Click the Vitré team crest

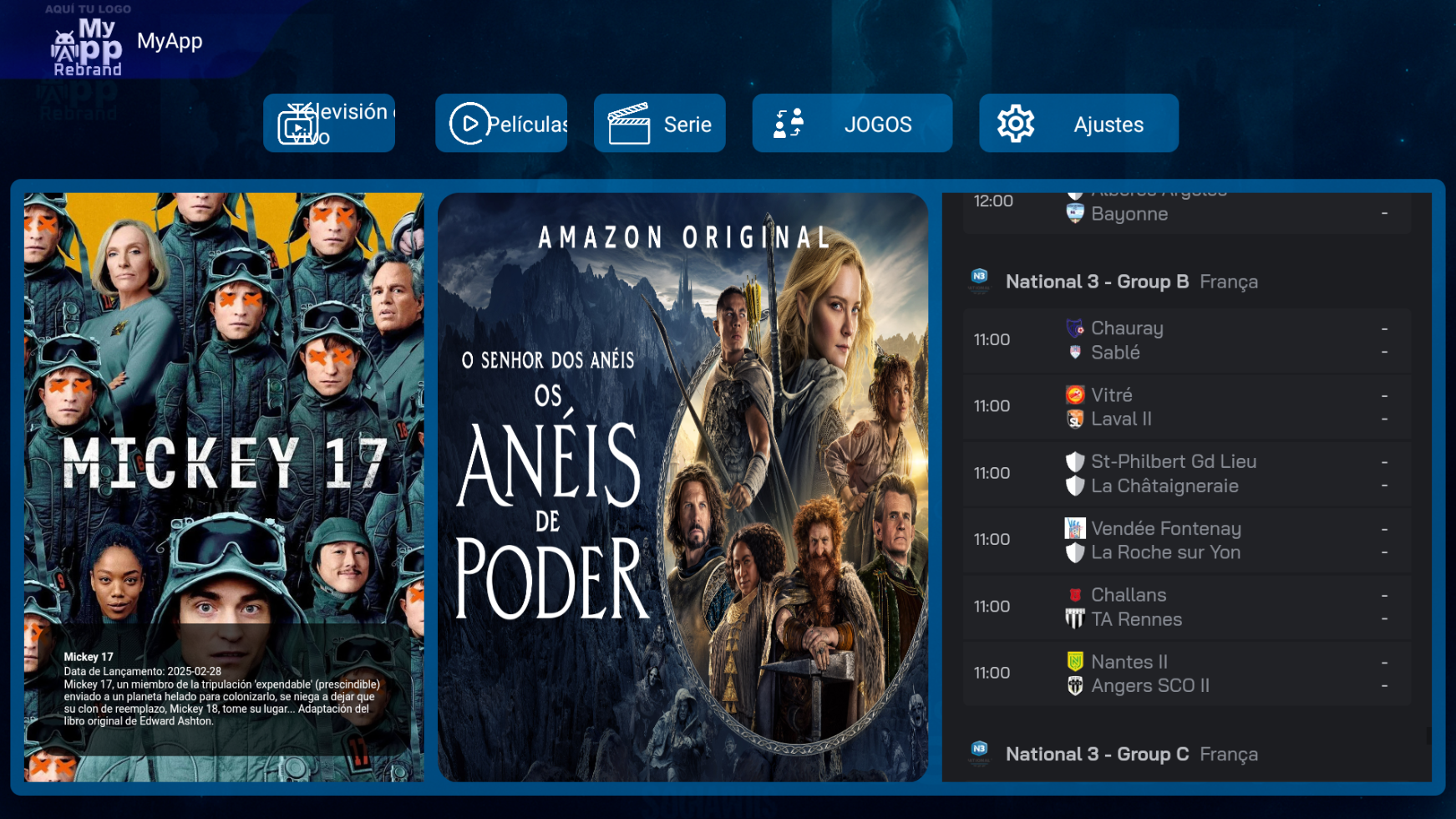tap(1075, 394)
